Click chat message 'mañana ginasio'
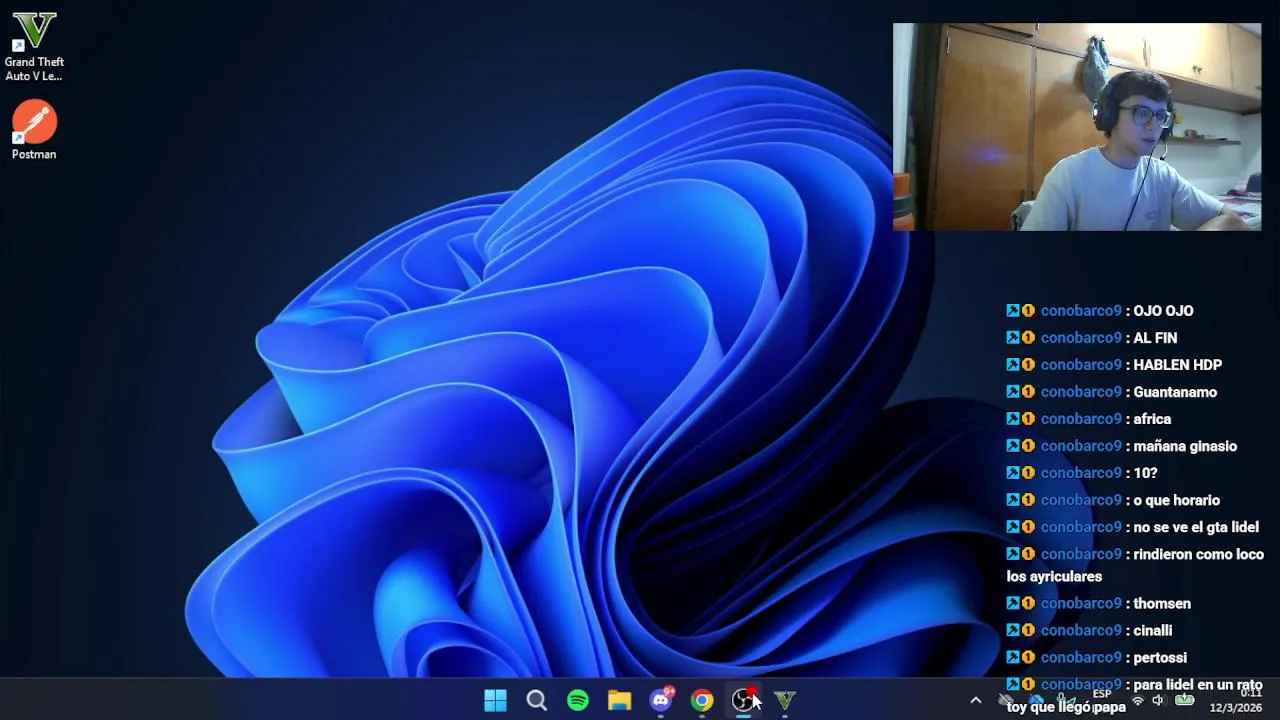The width and height of the screenshot is (1280, 720). pos(1185,446)
